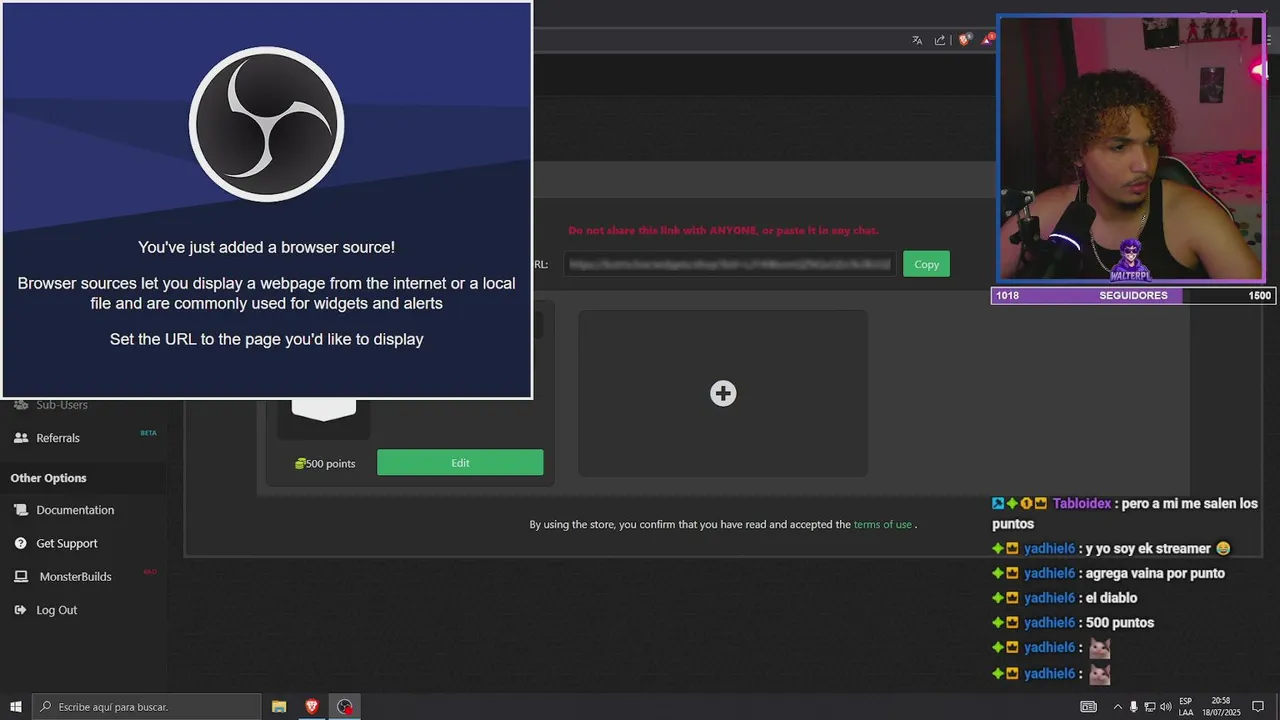Open Get Support in the sidebar
1280x720 pixels.
click(x=67, y=543)
